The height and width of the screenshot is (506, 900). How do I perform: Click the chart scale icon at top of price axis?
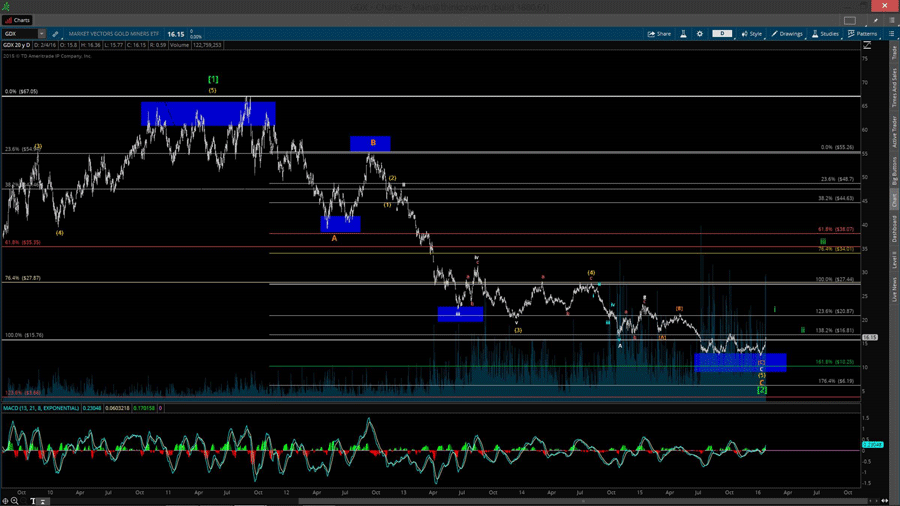click(x=868, y=46)
